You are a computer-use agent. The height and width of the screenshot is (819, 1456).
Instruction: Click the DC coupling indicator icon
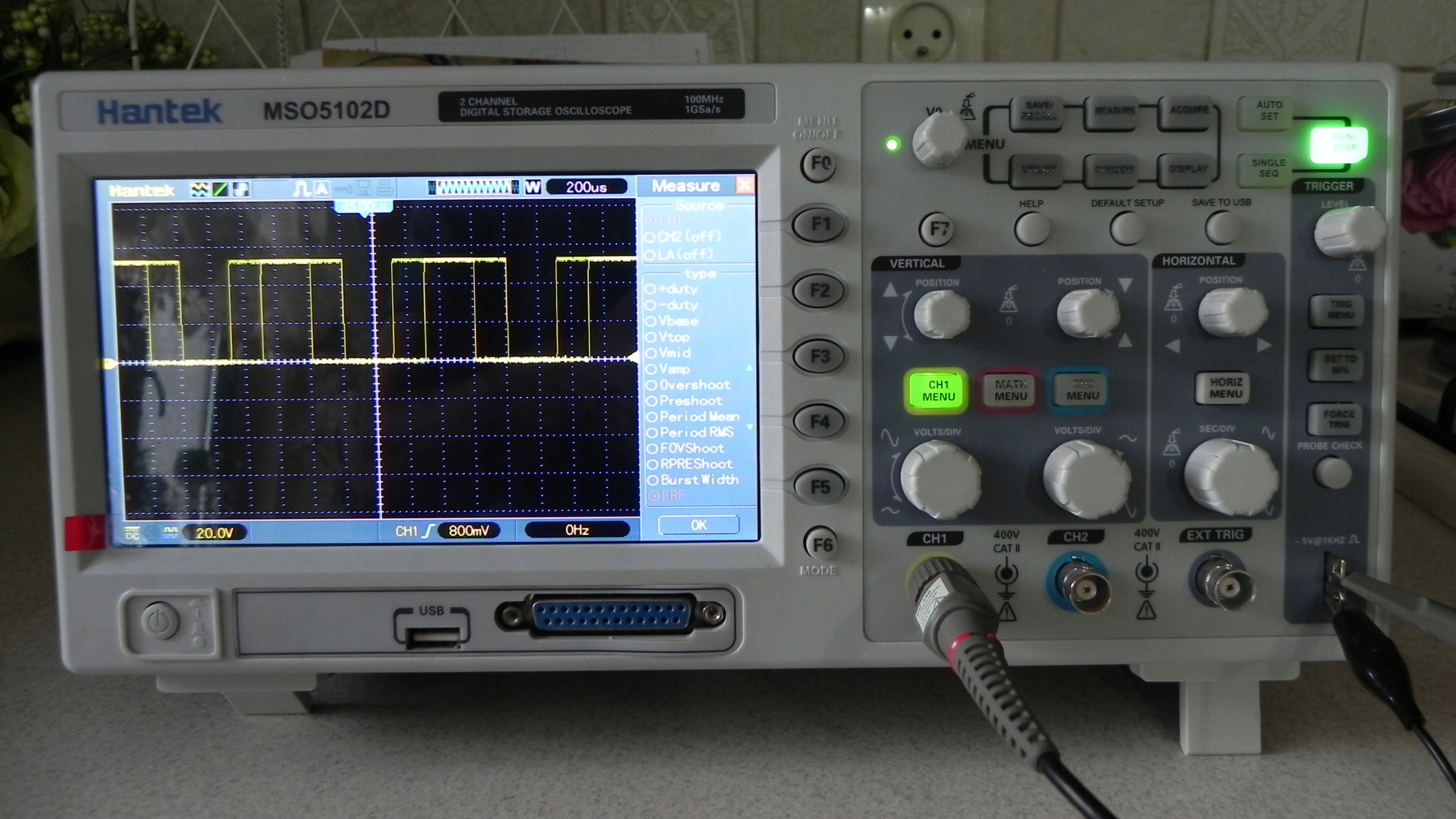132,534
